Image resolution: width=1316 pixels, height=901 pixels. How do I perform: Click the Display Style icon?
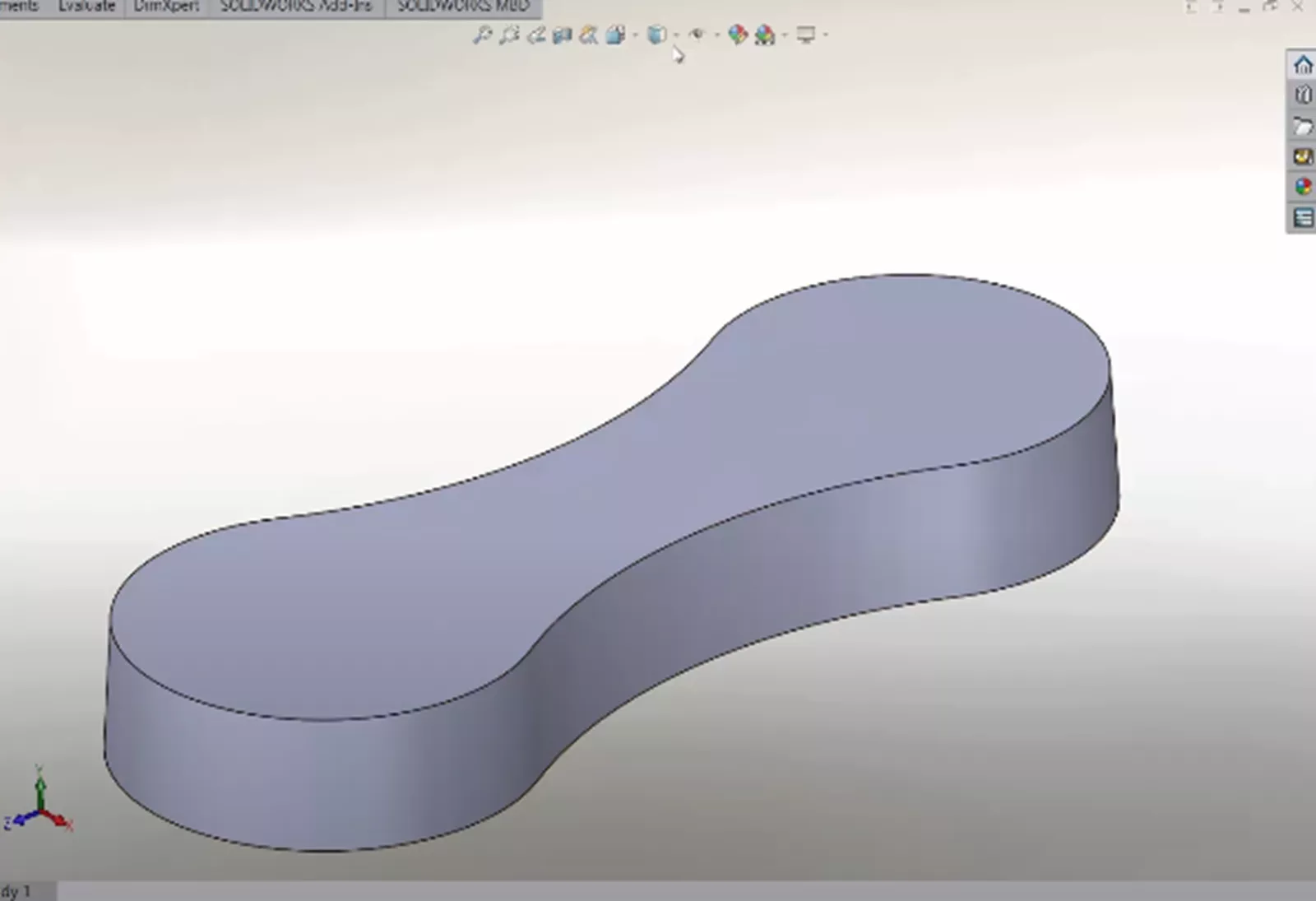point(656,35)
